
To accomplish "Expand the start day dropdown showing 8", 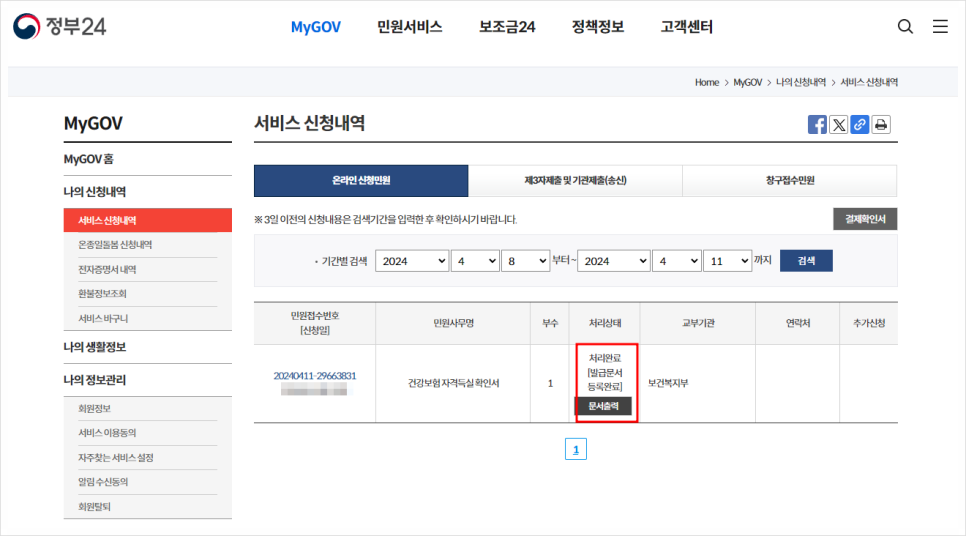I will pyautogui.click(x=526, y=261).
